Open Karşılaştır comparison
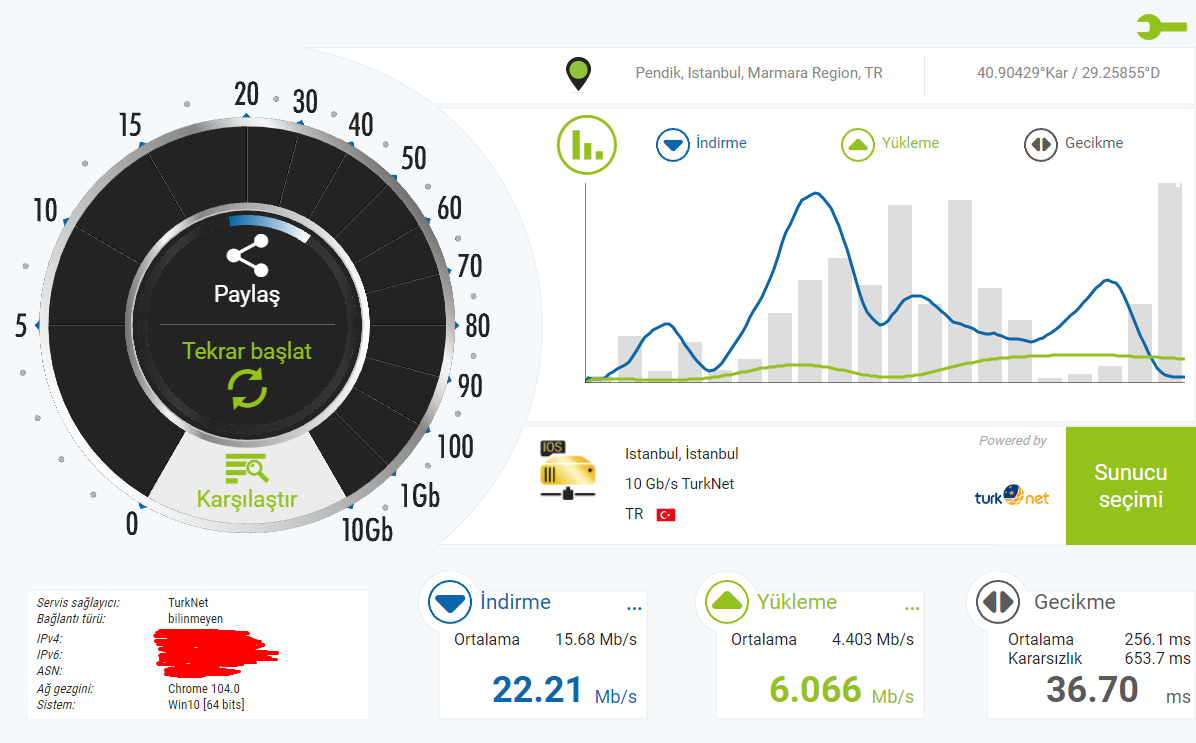 pos(247,499)
